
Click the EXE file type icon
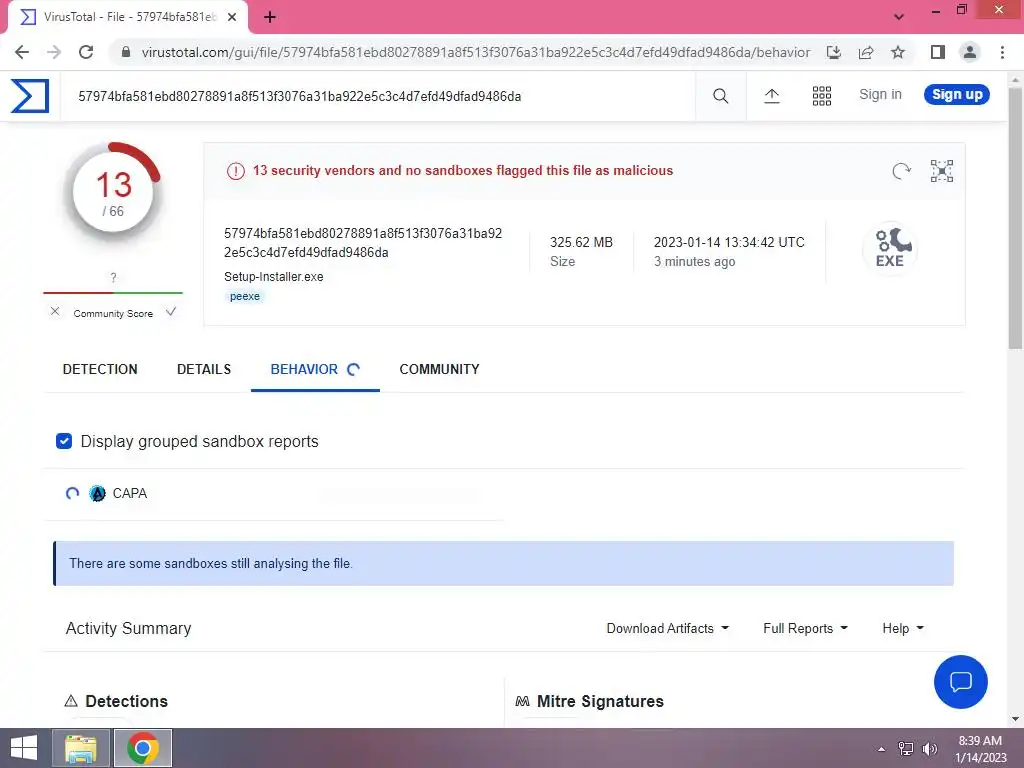coord(890,248)
